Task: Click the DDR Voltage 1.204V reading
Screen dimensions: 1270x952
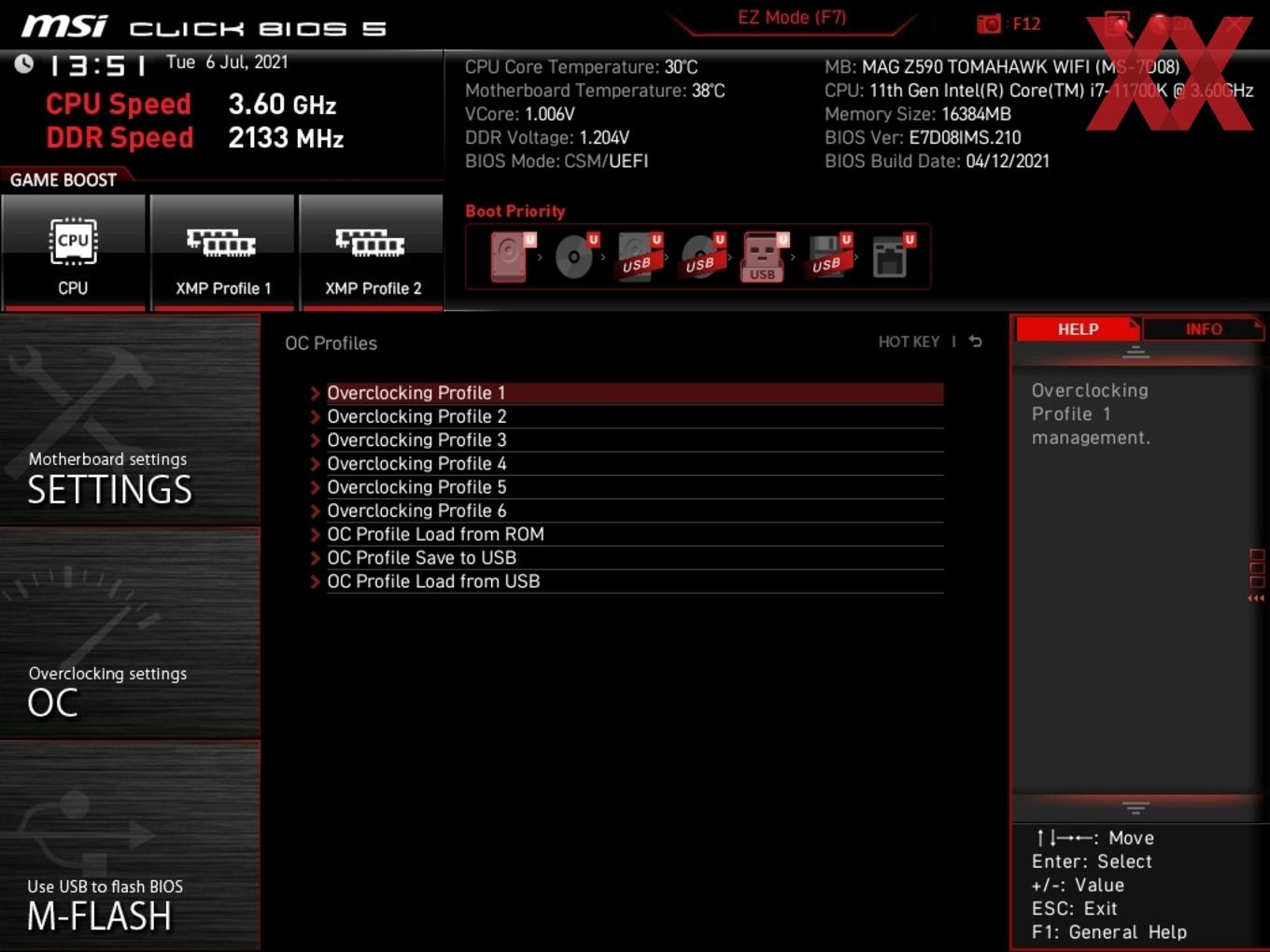Action: pos(547,137)
